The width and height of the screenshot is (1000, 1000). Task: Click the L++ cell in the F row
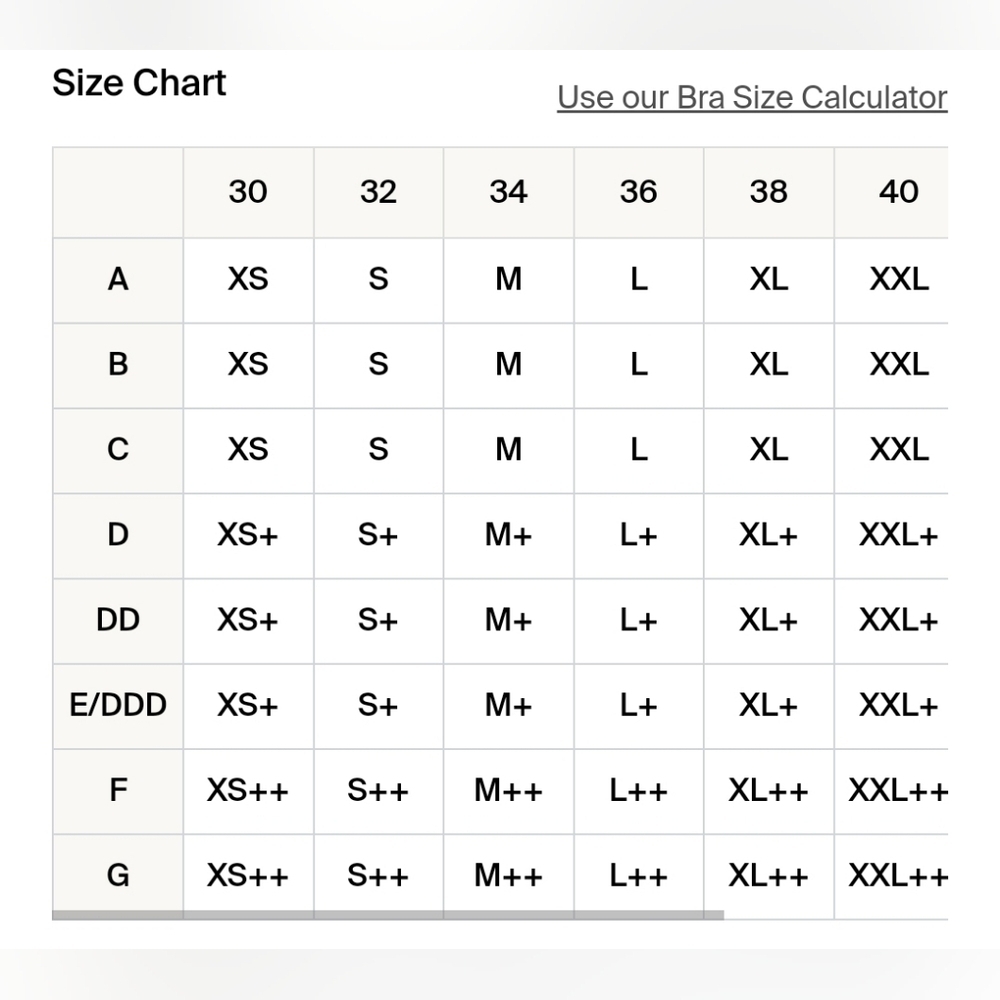pyautogui.click(x=638, y=791)
